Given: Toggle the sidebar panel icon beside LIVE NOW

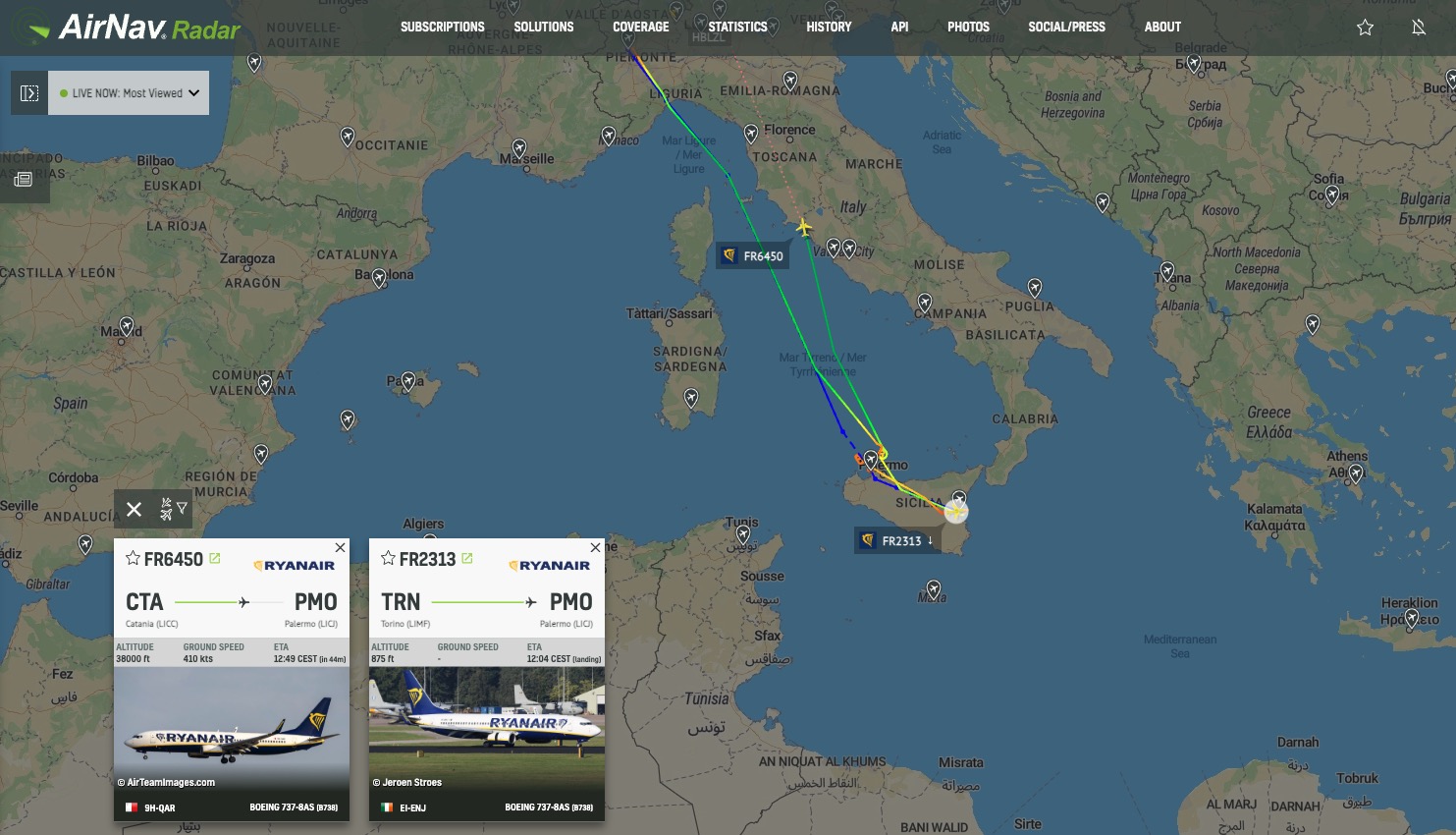Looking at the screenshot, I should pyautogui.click(x=29, y=93).
